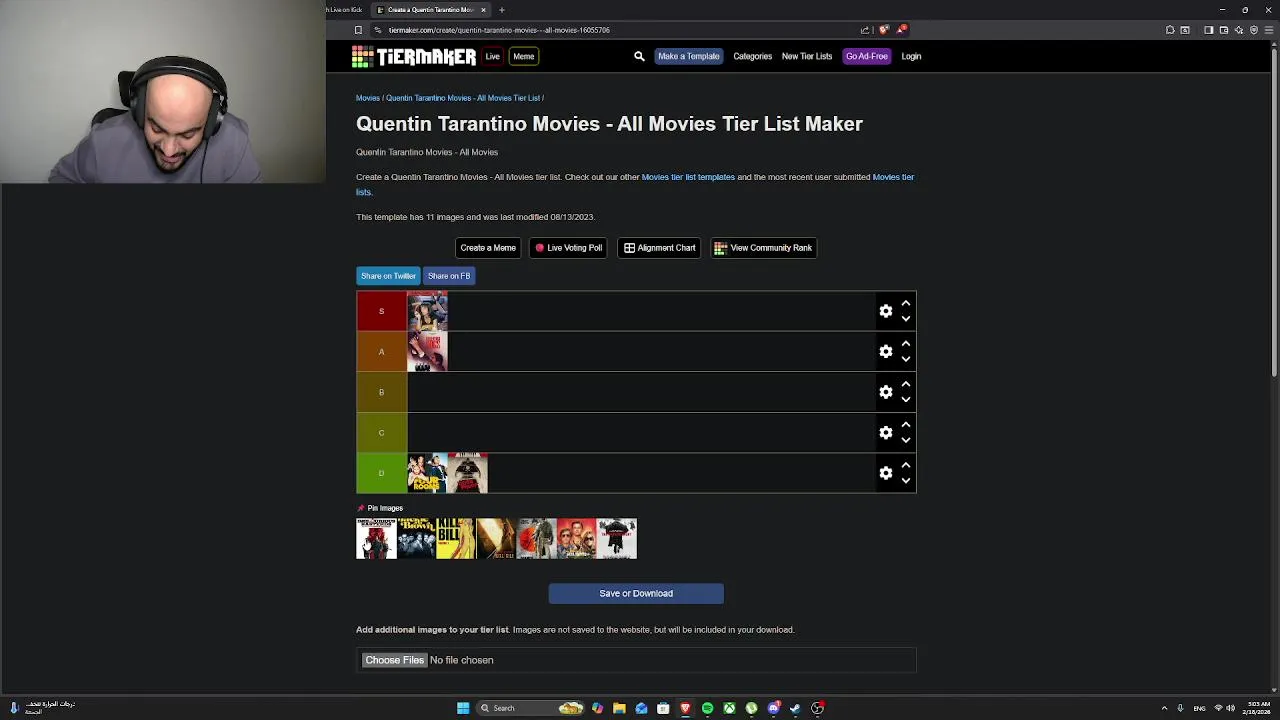Click the Live nav button

click(x=492, y=57)
